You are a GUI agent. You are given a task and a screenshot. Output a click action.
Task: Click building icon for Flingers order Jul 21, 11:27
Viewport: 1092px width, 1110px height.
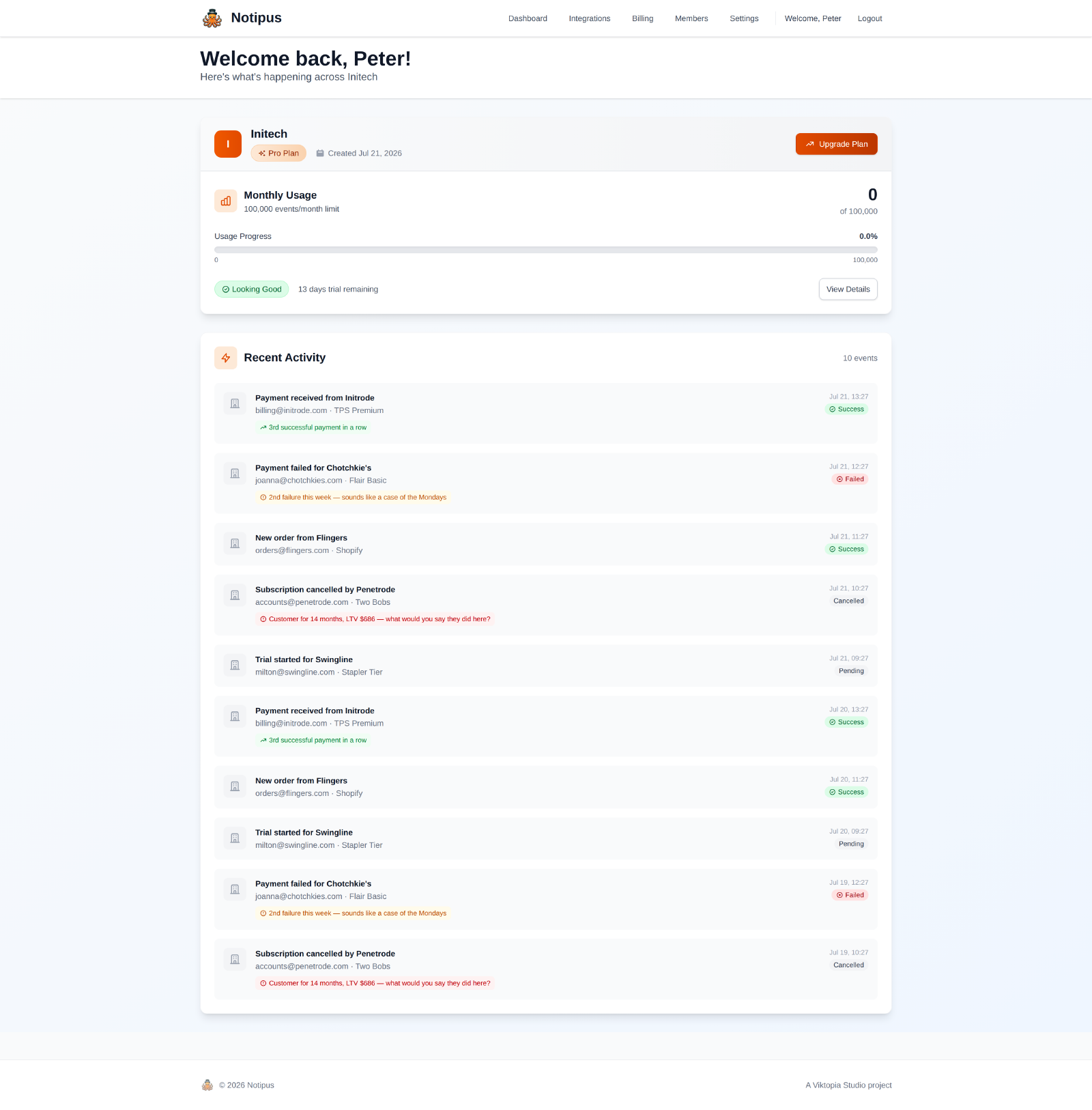click(x=235, y=543)
